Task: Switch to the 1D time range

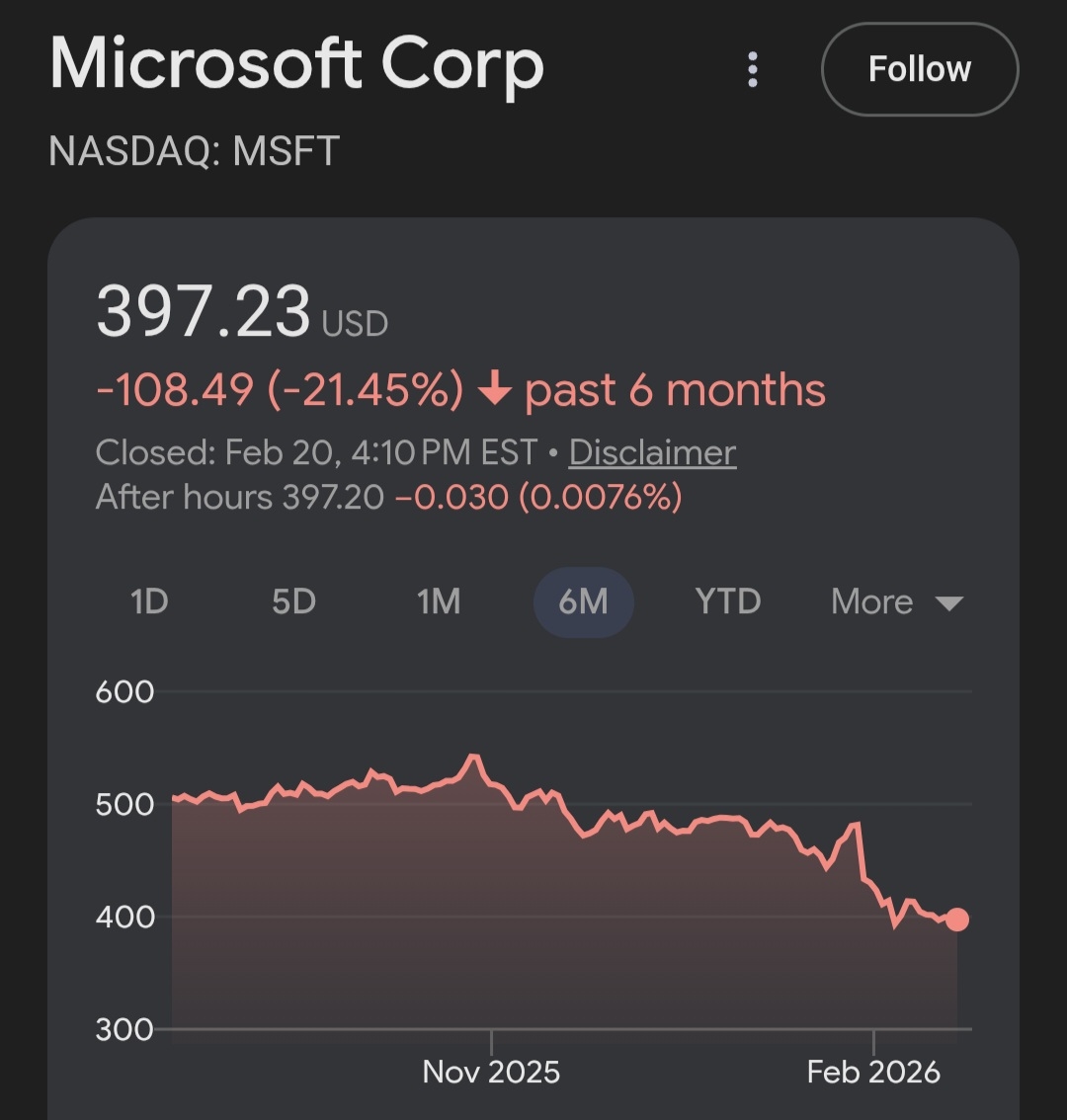Action: 149,601
